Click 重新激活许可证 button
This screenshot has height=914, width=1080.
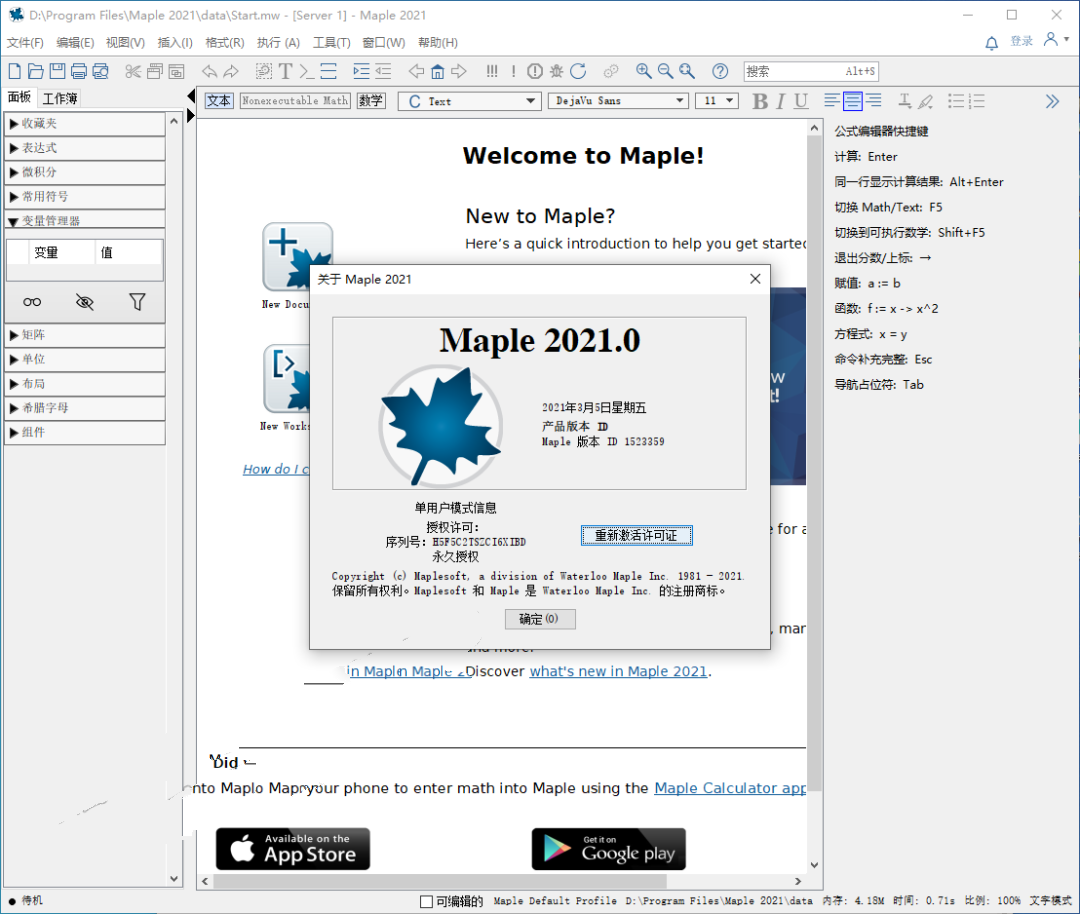click(636, 535)
